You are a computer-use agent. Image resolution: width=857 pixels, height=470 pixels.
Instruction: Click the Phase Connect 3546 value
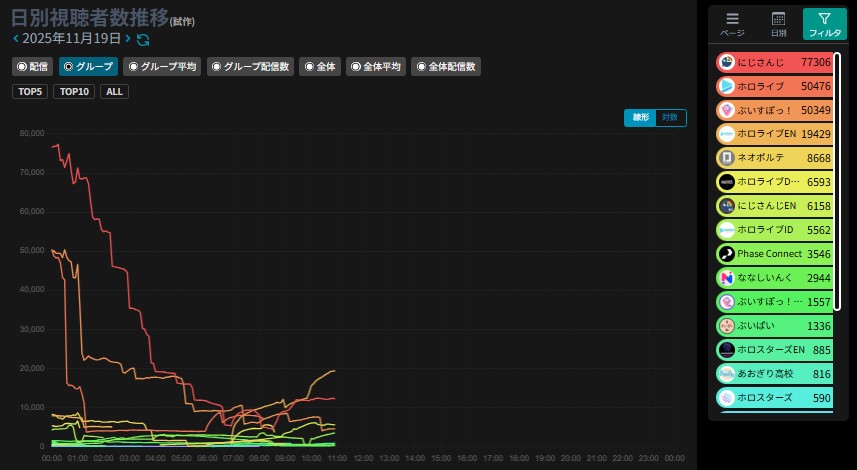[819, 254]
